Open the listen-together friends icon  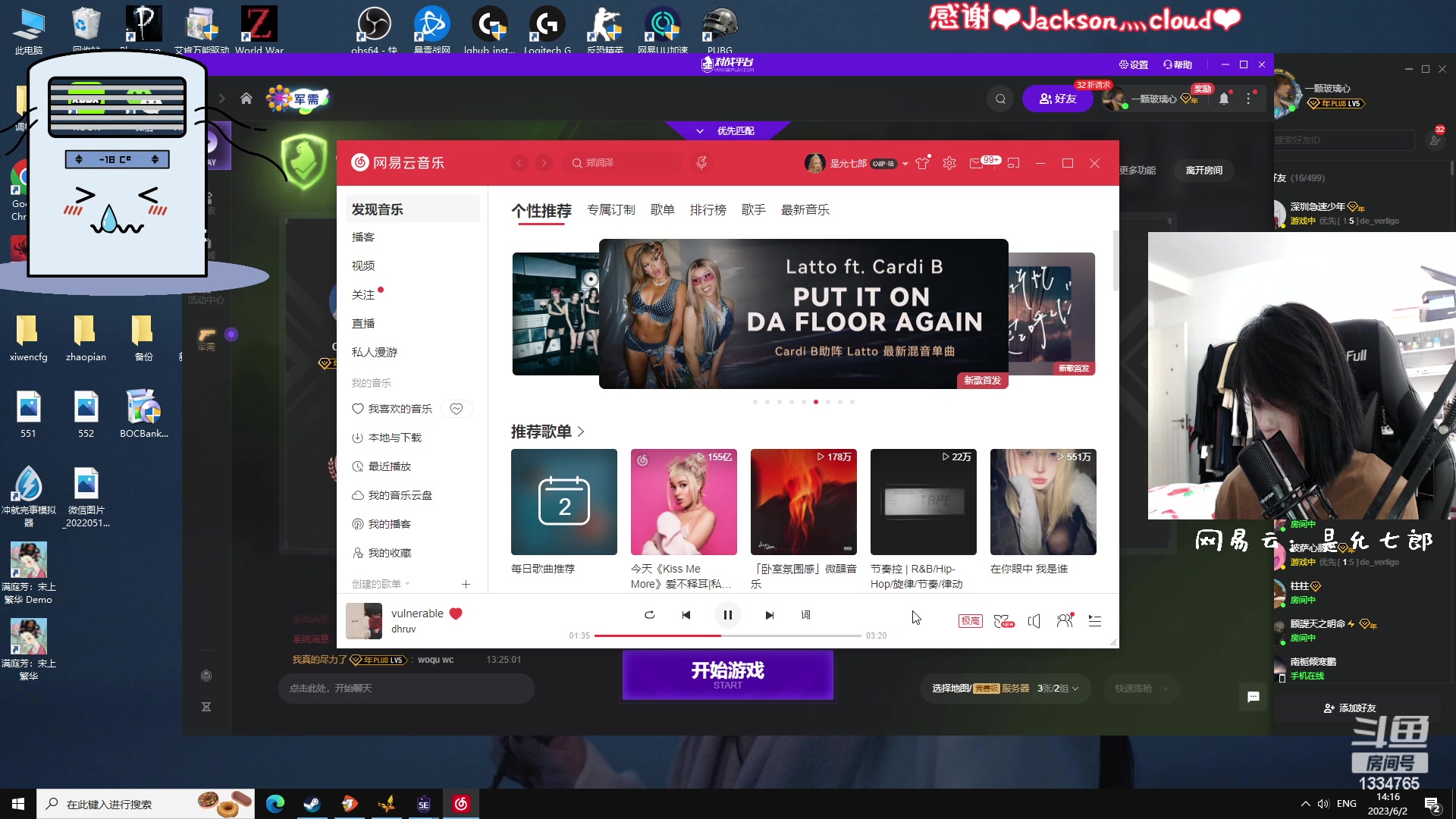1065,620
